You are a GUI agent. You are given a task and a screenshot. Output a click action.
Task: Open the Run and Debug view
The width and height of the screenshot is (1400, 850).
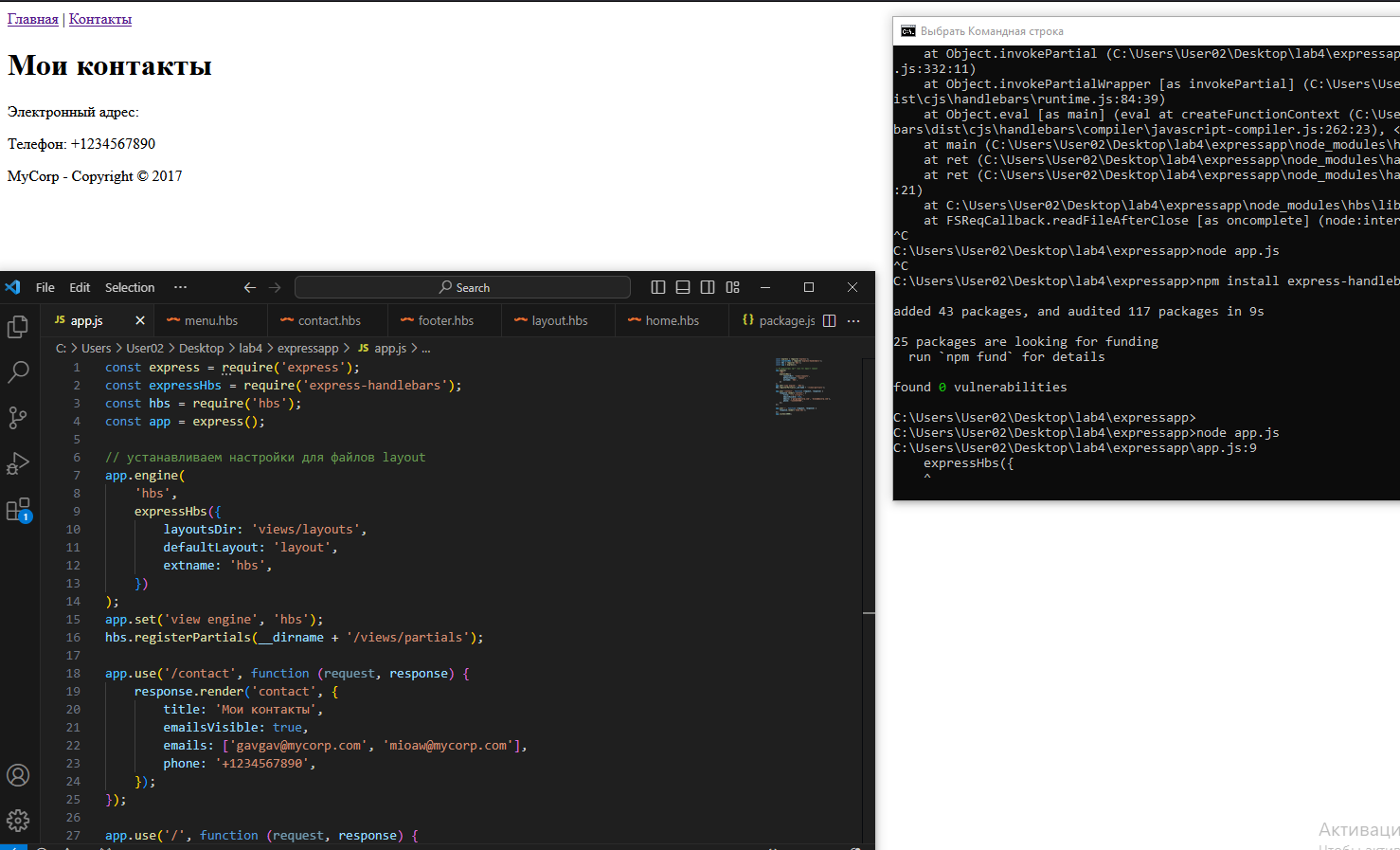click(x=18, y=463)
